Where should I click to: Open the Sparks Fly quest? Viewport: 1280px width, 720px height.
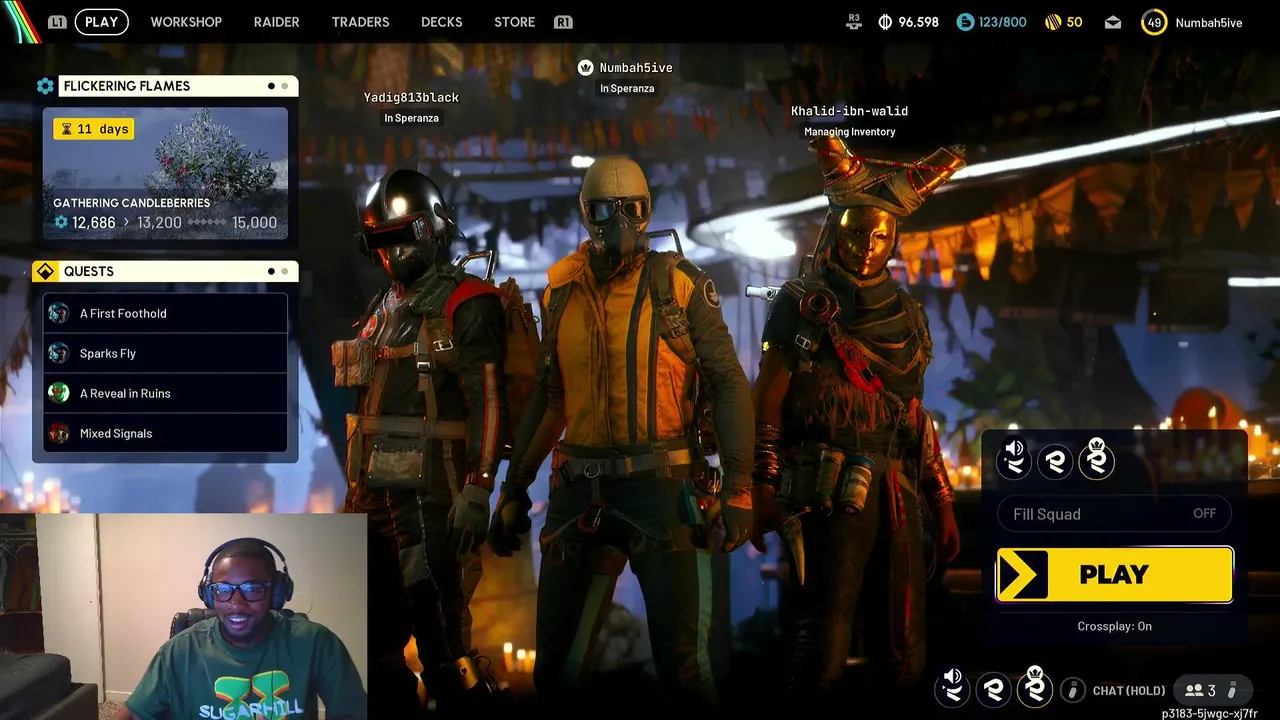point(165,353)
